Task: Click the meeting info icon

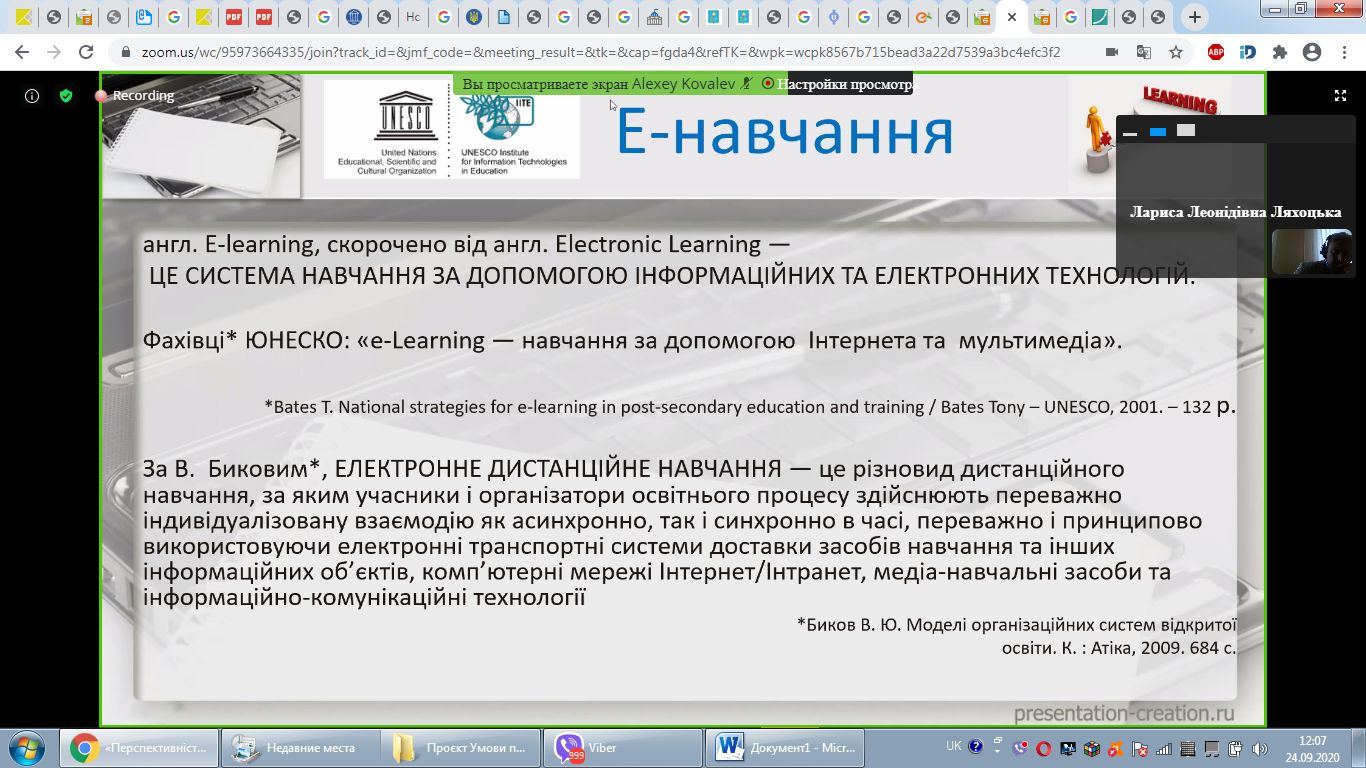Action: [32, 96]
